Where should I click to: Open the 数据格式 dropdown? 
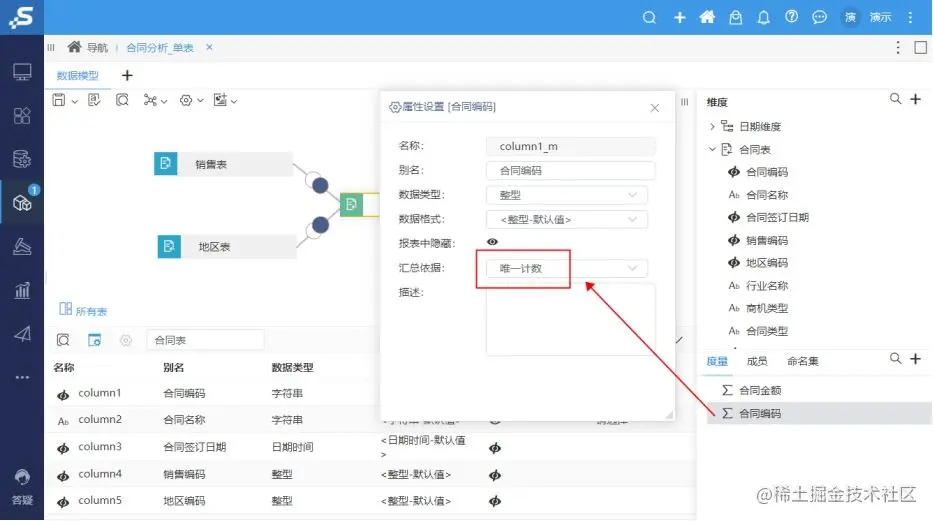pos(566,219)
